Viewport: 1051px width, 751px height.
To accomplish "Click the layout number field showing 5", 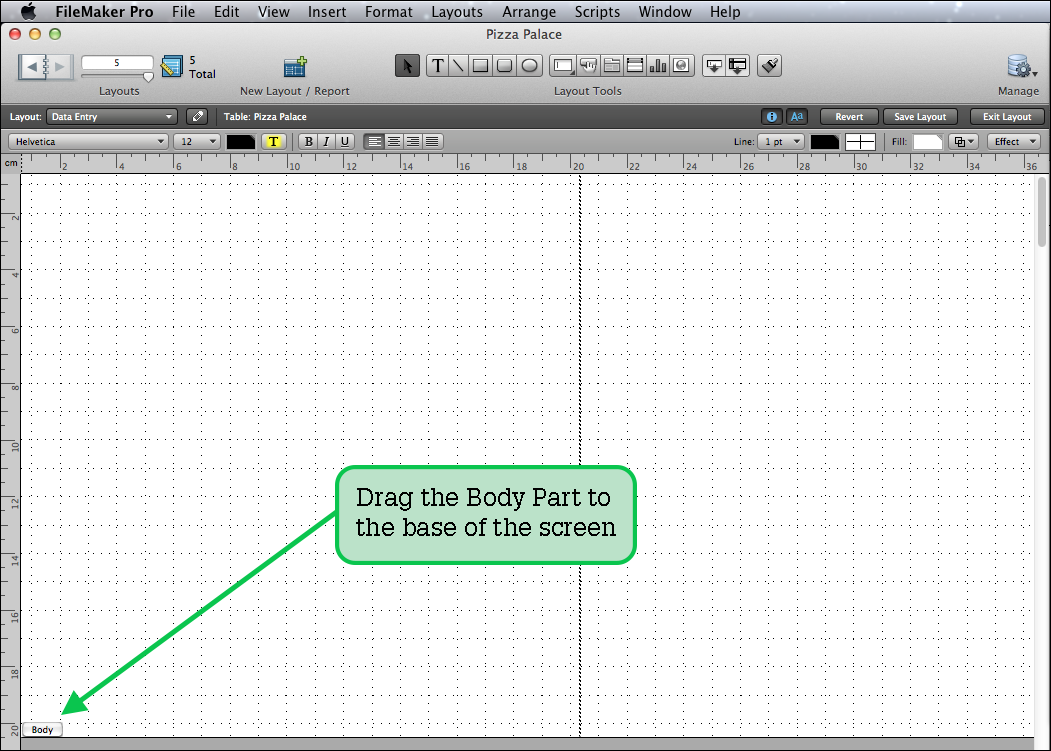I will coord(117,62).
